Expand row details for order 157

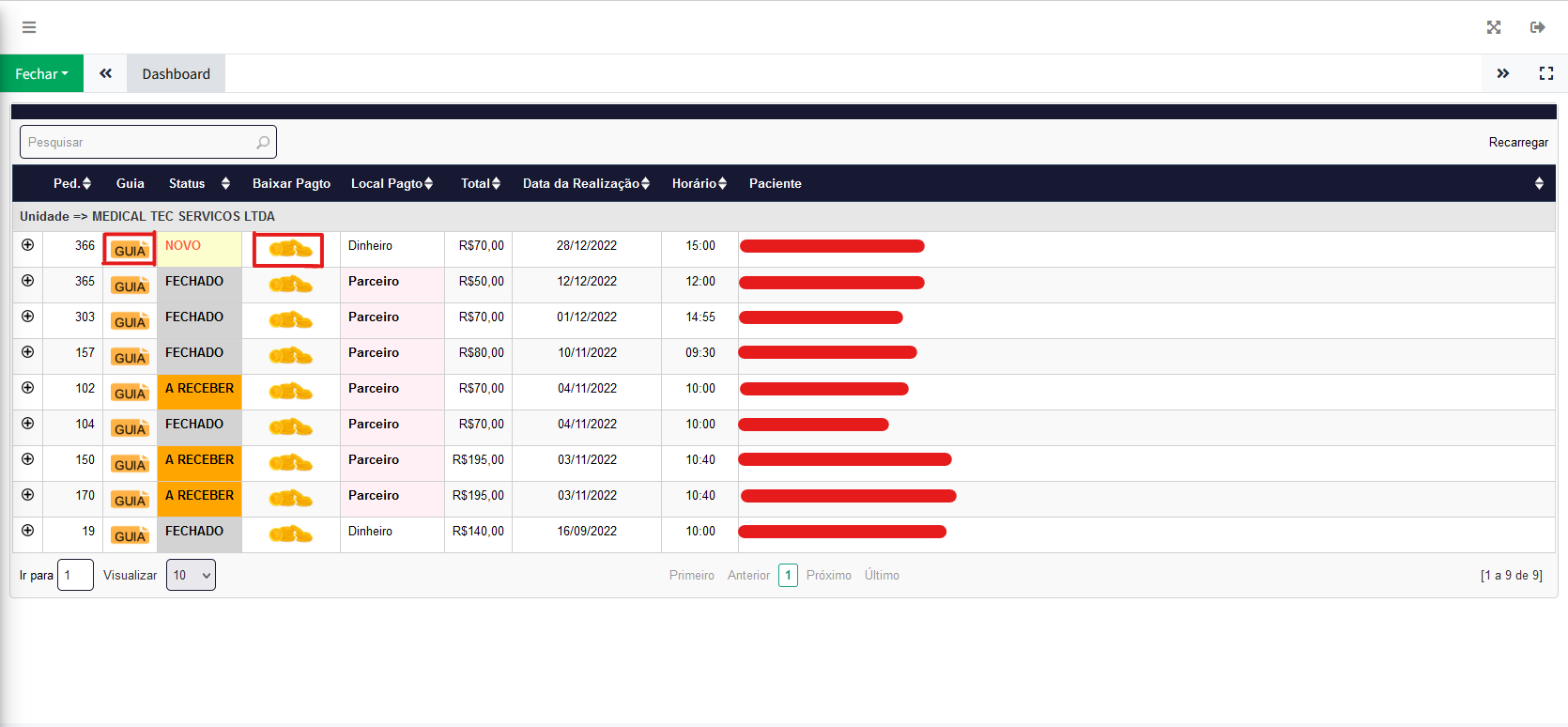(28, 352)
